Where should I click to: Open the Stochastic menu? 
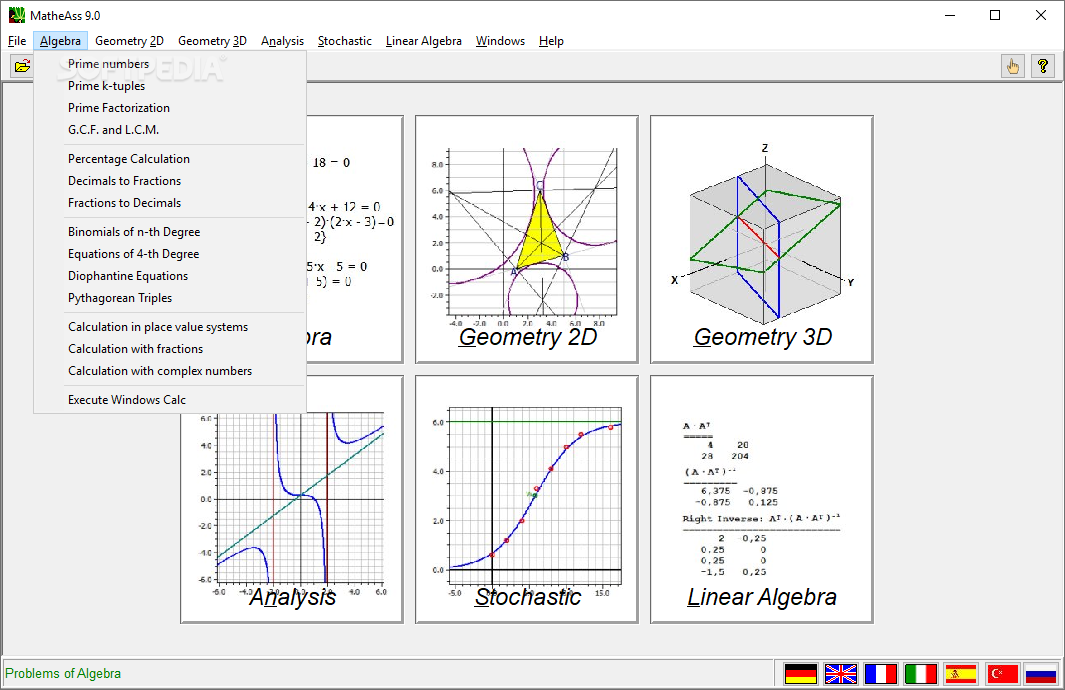pyautogui.click(x=344, y=41)
